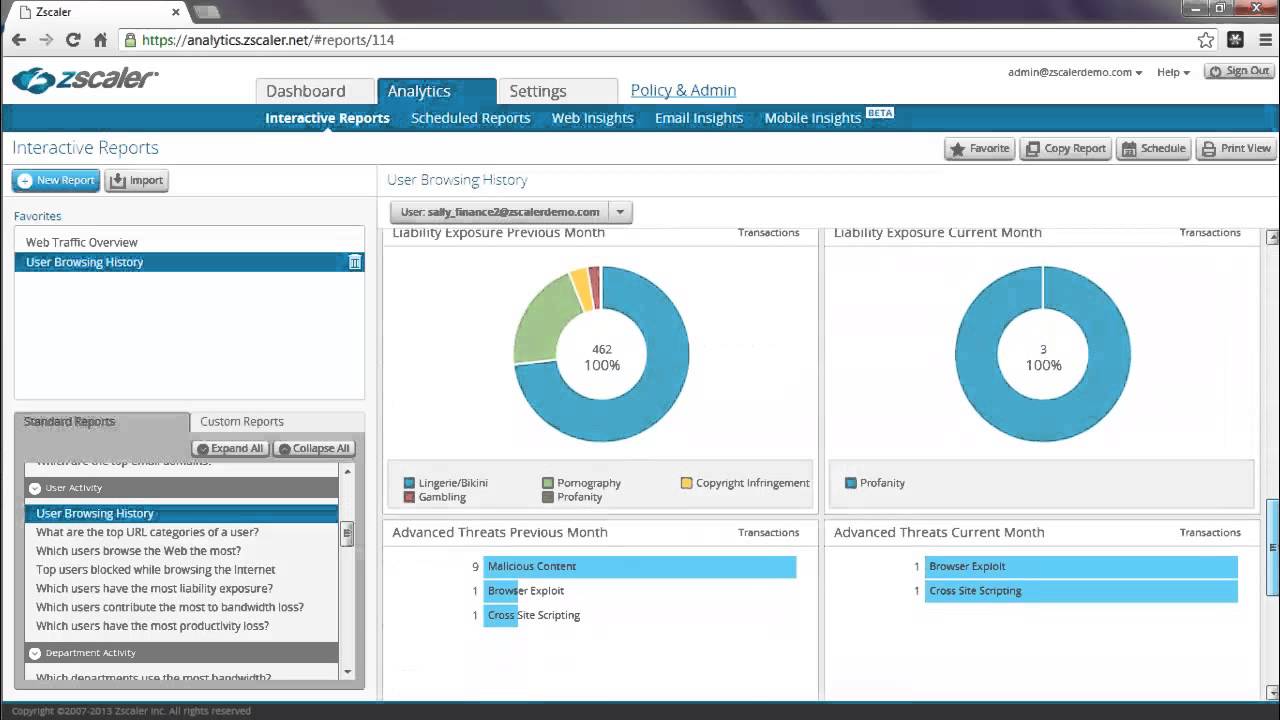Click Copyright Infringement legend swatch

pyautogui.click(x=687, y=483)
